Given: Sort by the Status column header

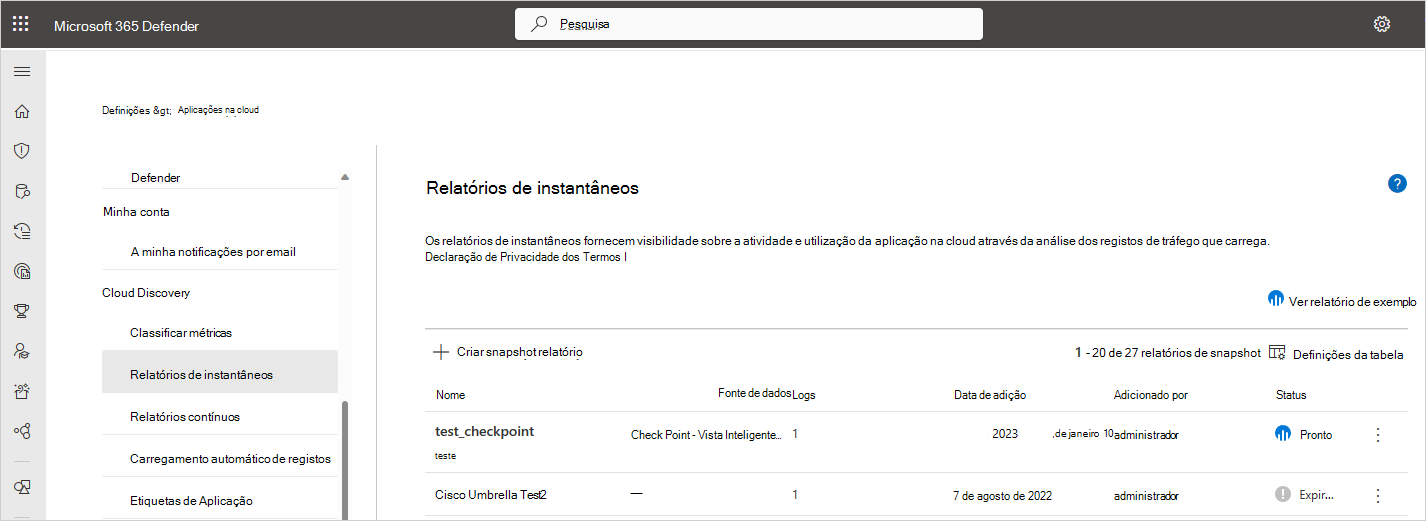Looking at the screenshot, I should point(1291,395).
